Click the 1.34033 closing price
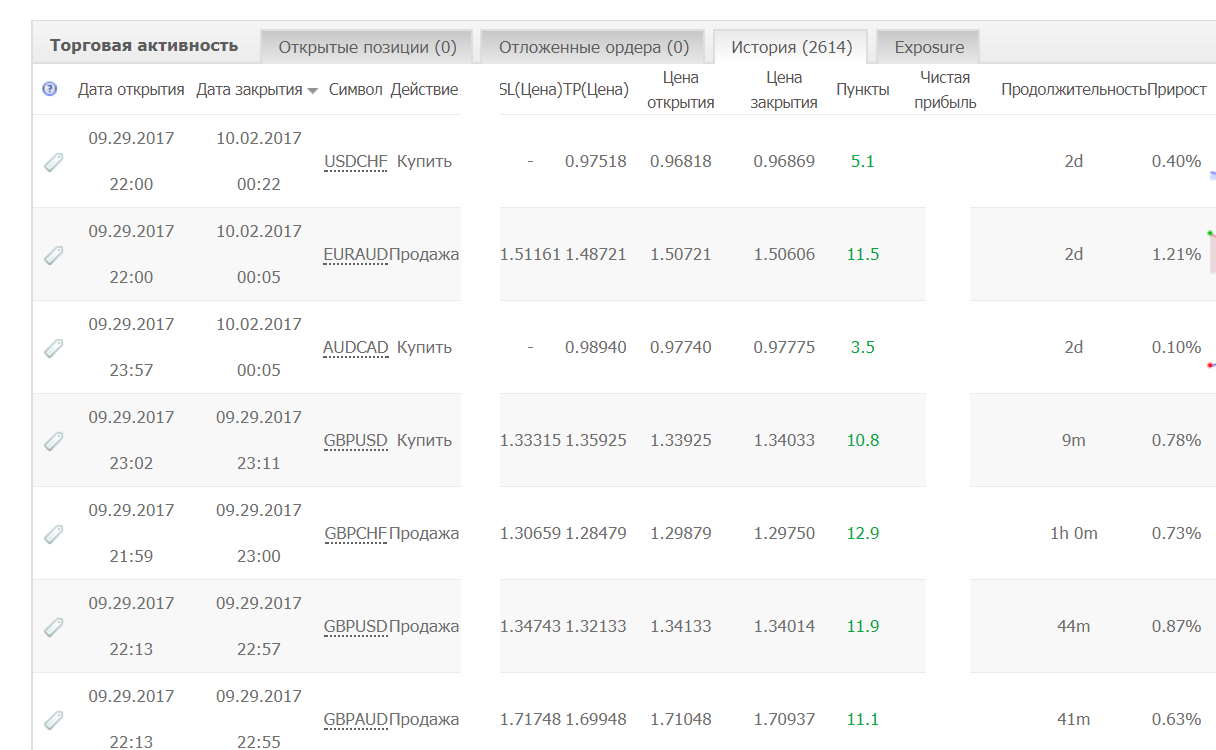1216x750 pixels. click(785, 440)
